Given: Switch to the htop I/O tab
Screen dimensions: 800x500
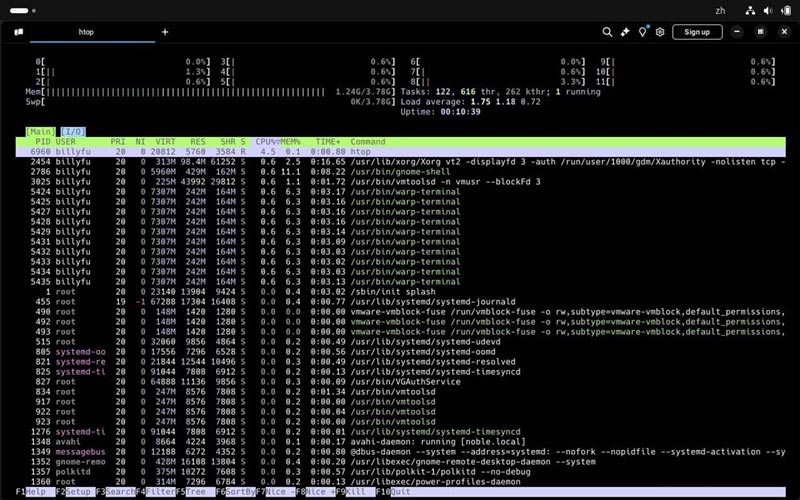Looking at the screenshot, I should tap(72, 131).
